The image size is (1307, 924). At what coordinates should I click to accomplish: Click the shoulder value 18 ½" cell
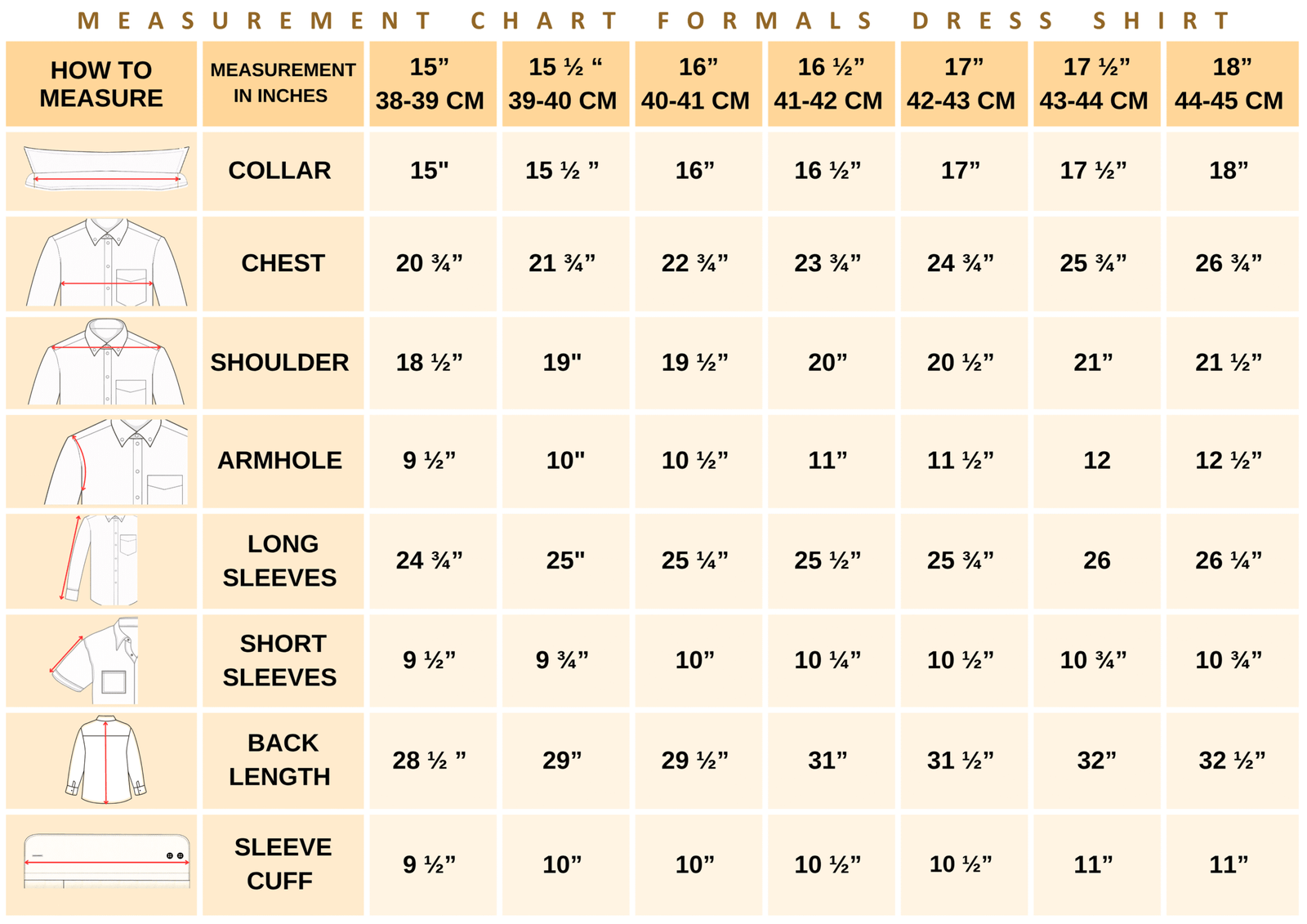(x=432, y=362)
